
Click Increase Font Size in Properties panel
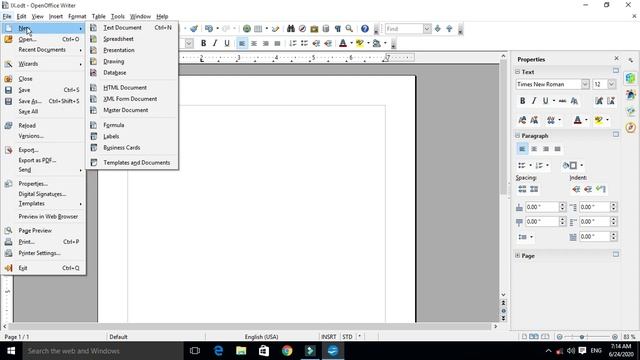click(x=599, y=101)
